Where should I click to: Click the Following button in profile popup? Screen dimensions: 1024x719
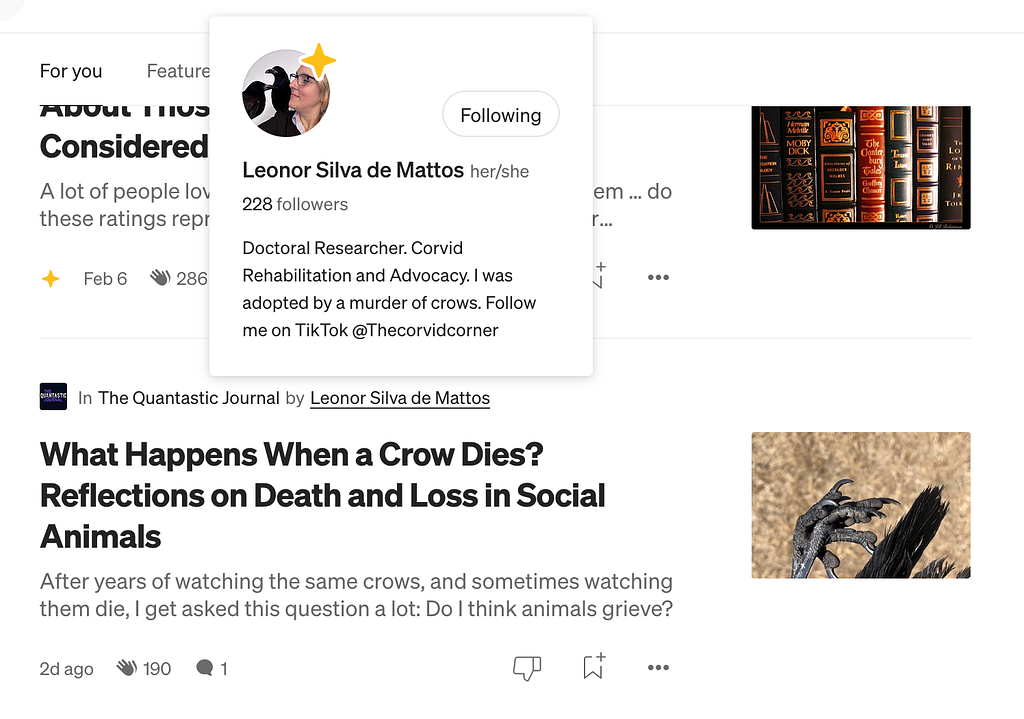tap(501, 114)
